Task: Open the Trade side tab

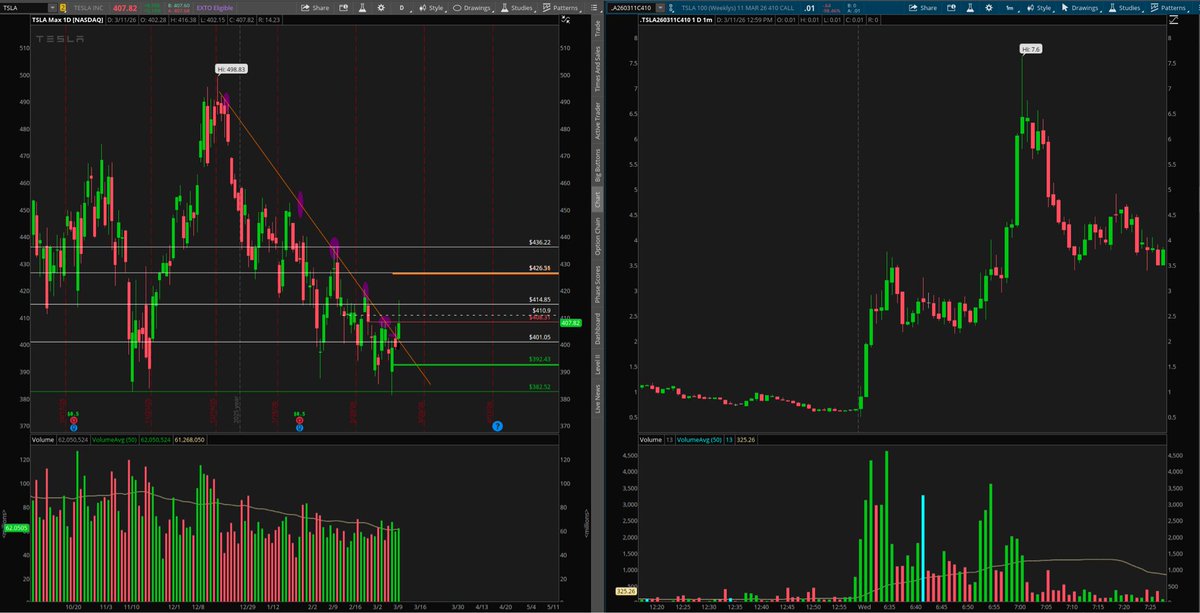Action: pyautogui.click(x=598, y=28)
